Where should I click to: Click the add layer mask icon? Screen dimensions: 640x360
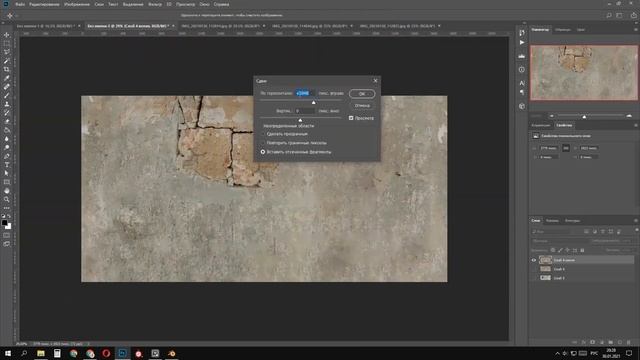tap(593, 342)
